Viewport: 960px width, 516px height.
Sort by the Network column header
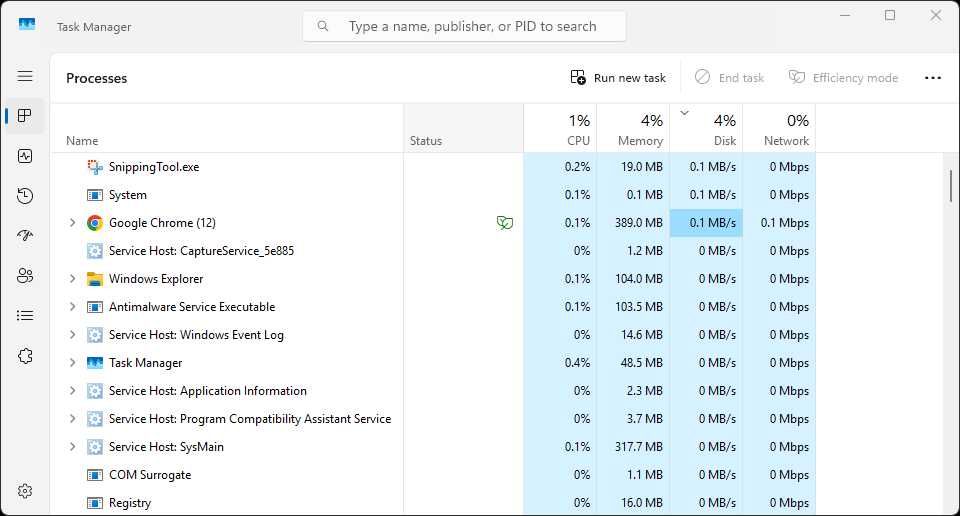(x=779, y=128)
